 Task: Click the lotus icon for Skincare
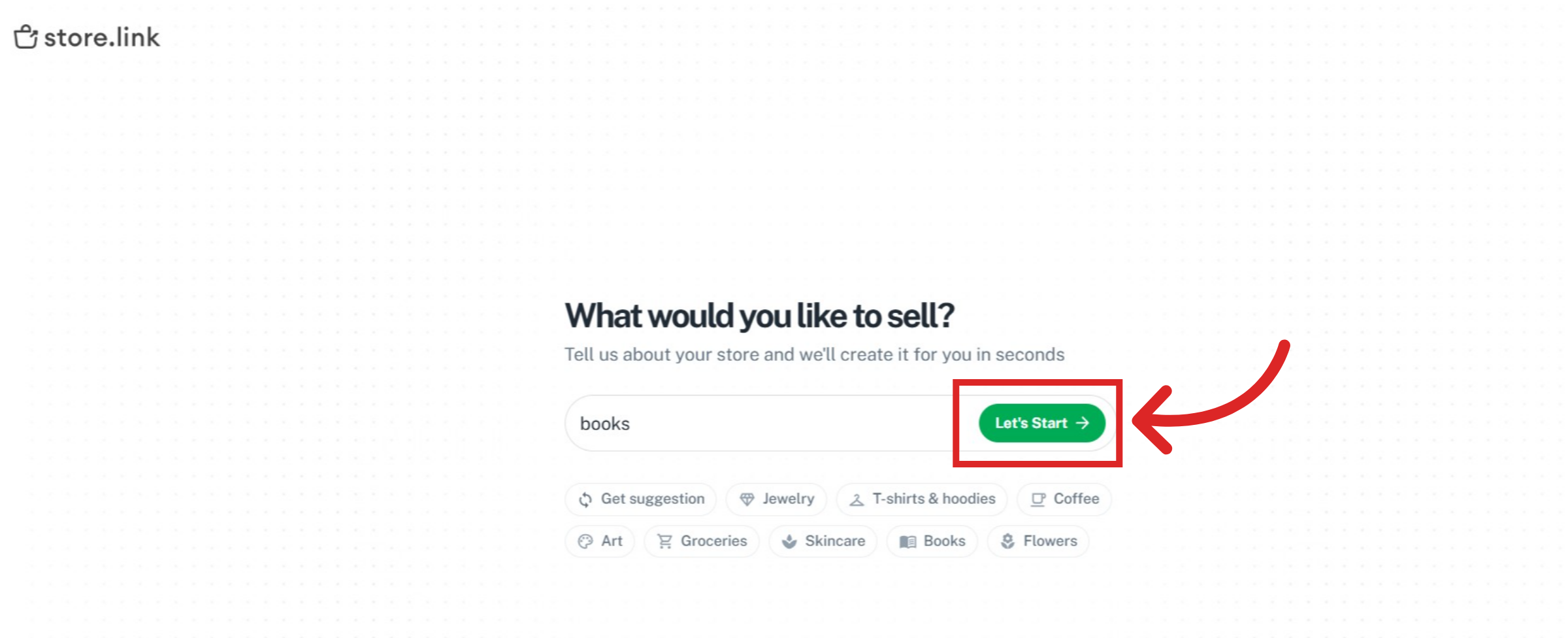[x=789, y=541]
